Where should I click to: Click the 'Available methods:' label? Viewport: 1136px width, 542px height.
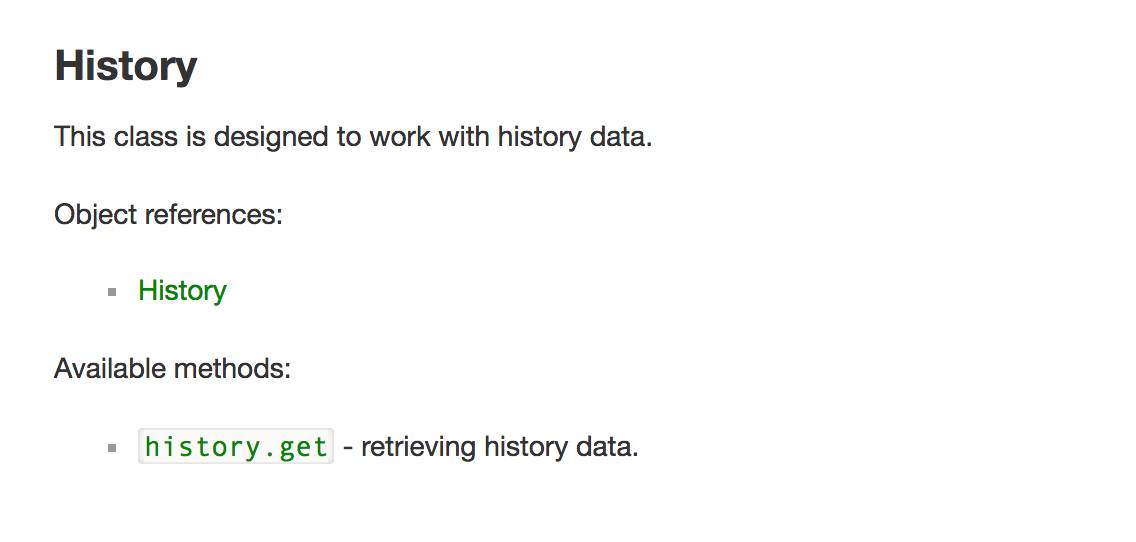[172, 369]
